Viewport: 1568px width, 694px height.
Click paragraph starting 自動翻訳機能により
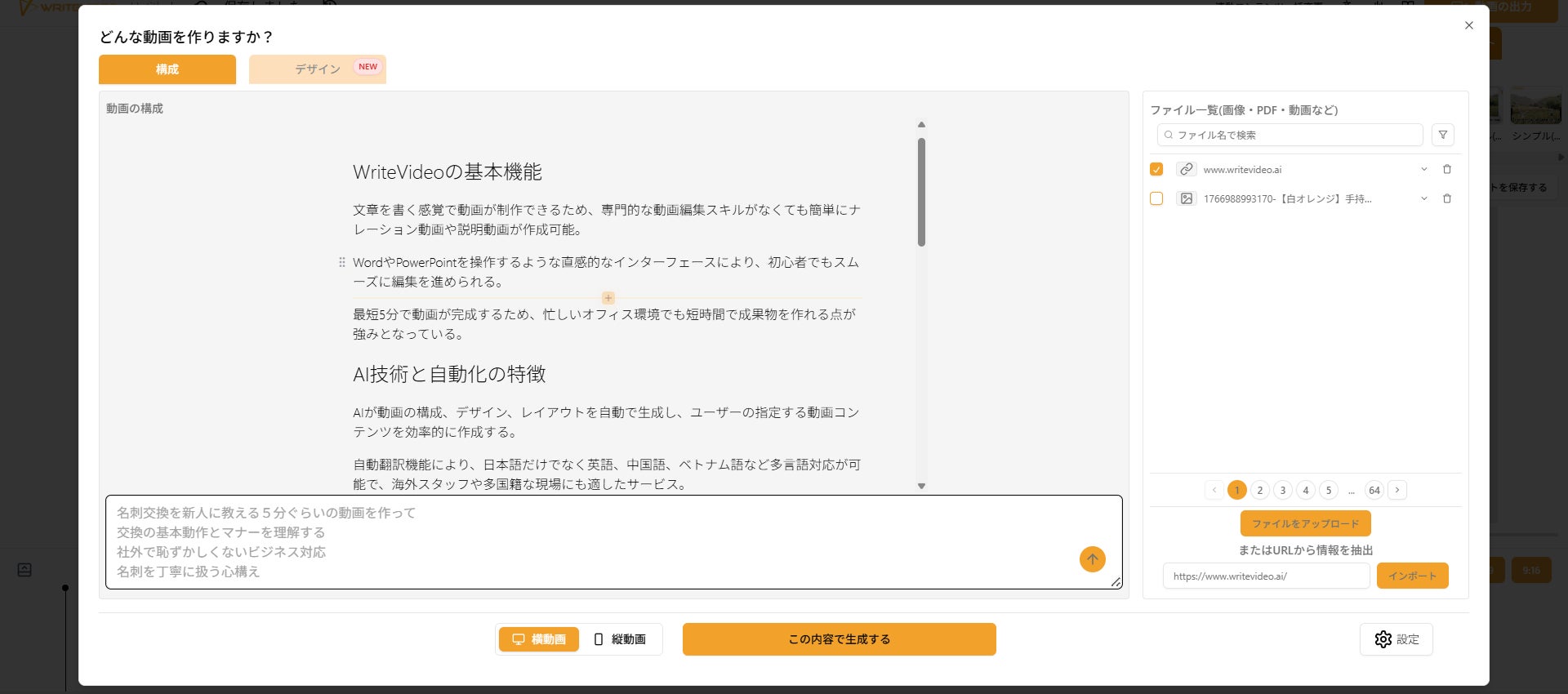(x=607, y=474)
